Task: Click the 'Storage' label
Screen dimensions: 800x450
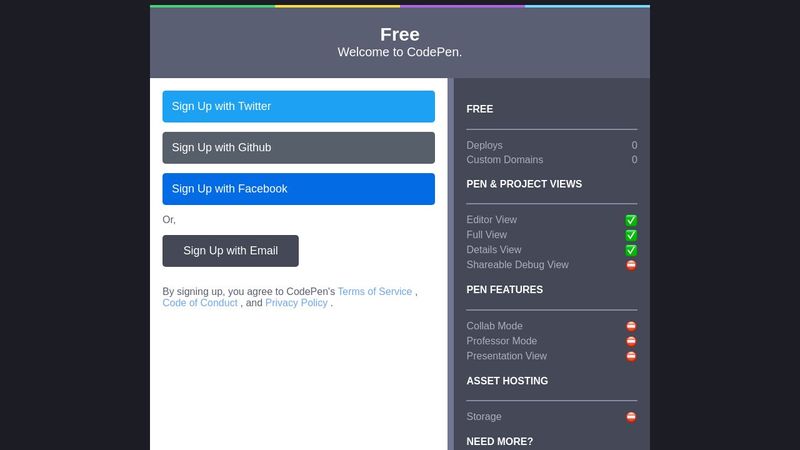Action: [484, 416]
